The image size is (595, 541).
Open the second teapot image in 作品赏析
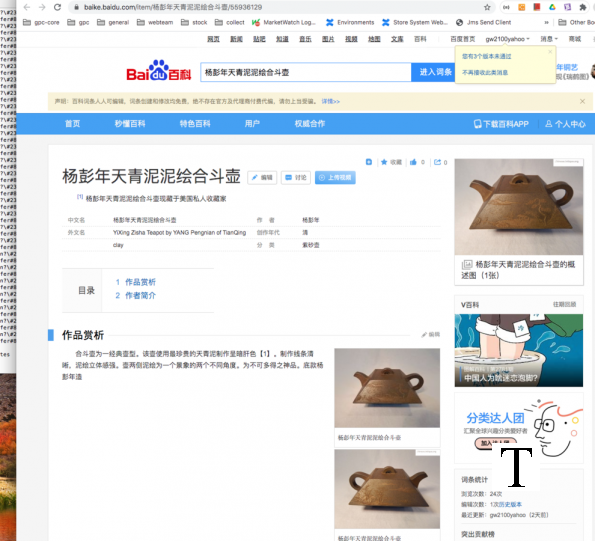click(387, 489)
